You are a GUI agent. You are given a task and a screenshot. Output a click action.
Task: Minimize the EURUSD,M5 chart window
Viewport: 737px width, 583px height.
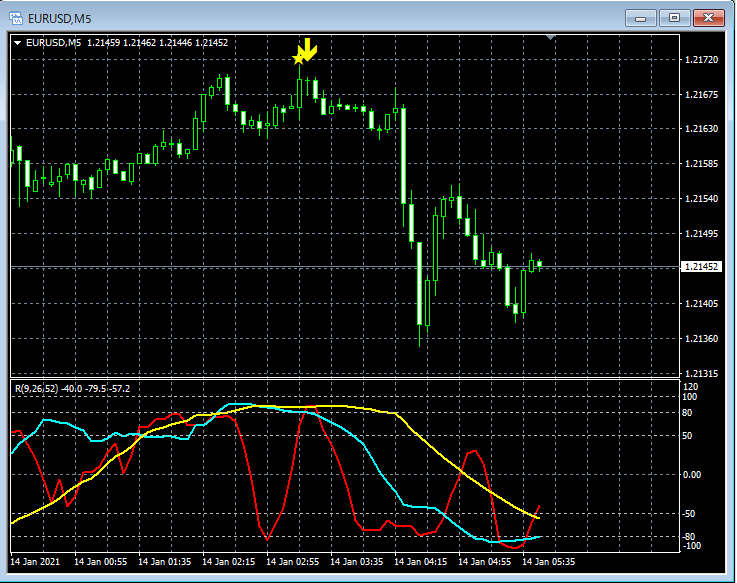click(x=640, y=17)
